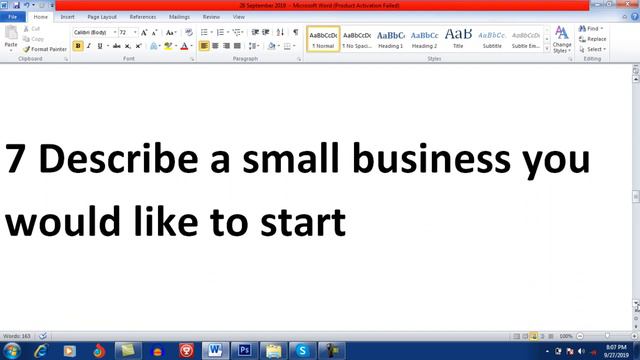Image resolution: width=640 pixels, height=360 pixels.
Task: Click the Grow Font icon
Action: click(x=144, y=32)
